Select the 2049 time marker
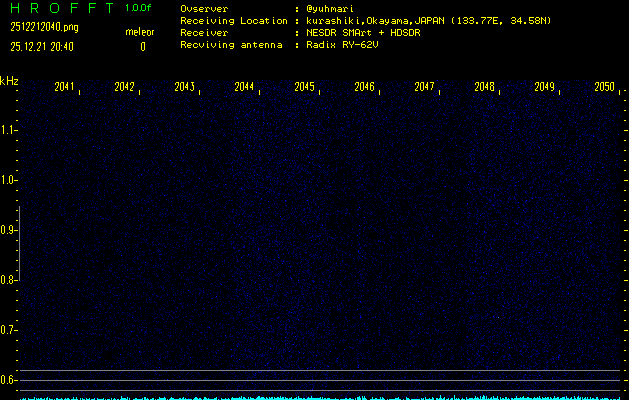629x400 pixels. tap(544, 88)
